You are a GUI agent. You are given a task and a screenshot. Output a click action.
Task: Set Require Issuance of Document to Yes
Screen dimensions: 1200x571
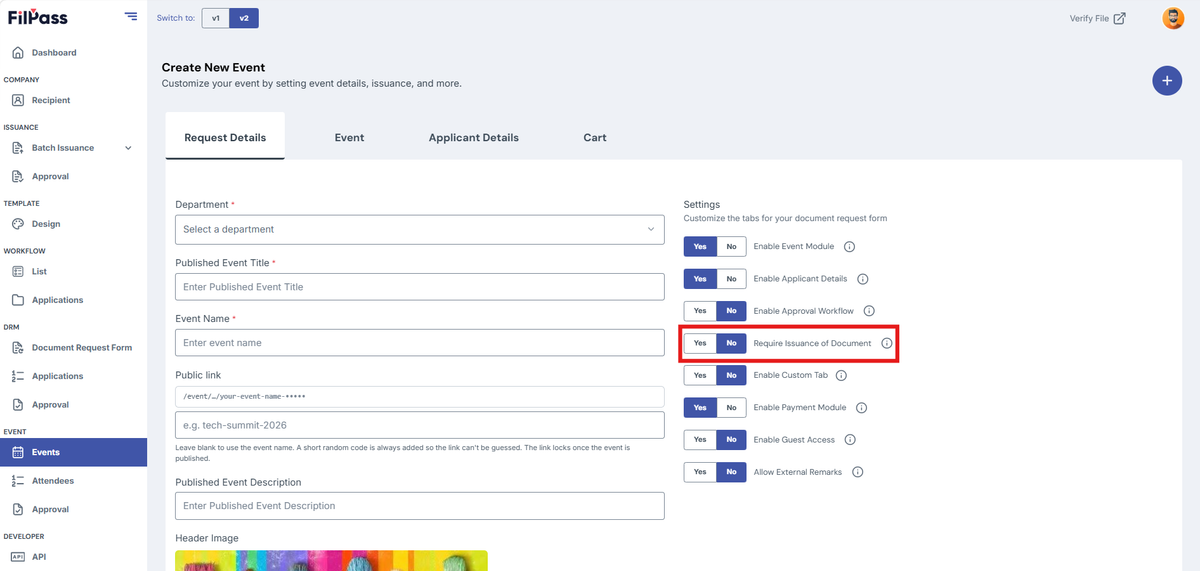coord(700,343)
